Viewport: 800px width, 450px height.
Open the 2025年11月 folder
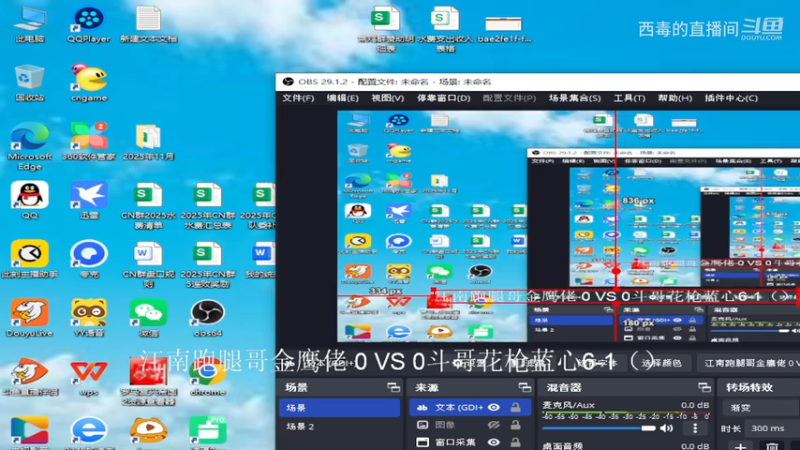click(x=148, y=142)
